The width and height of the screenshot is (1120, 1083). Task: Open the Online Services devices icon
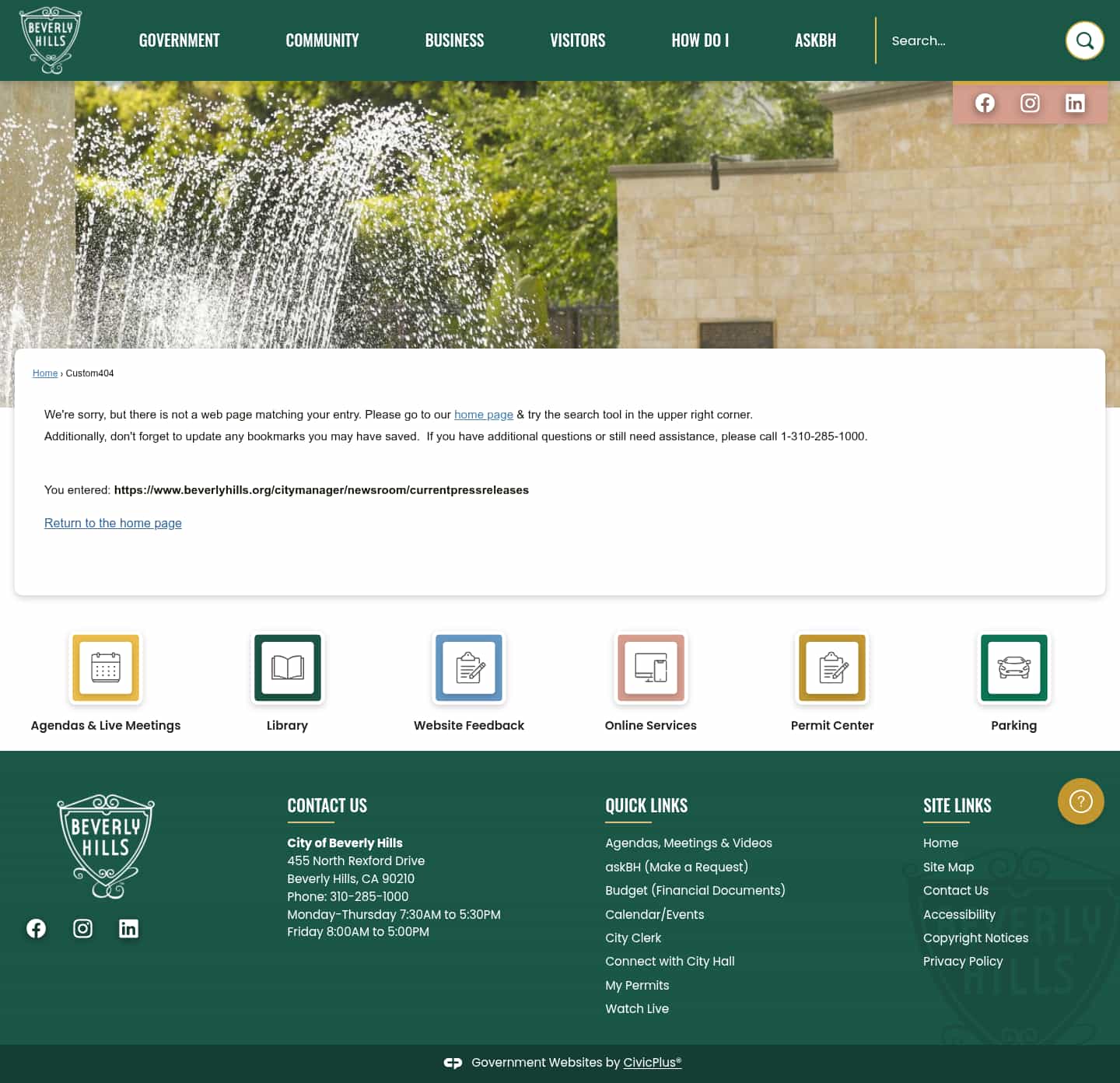tap(650, 668)
